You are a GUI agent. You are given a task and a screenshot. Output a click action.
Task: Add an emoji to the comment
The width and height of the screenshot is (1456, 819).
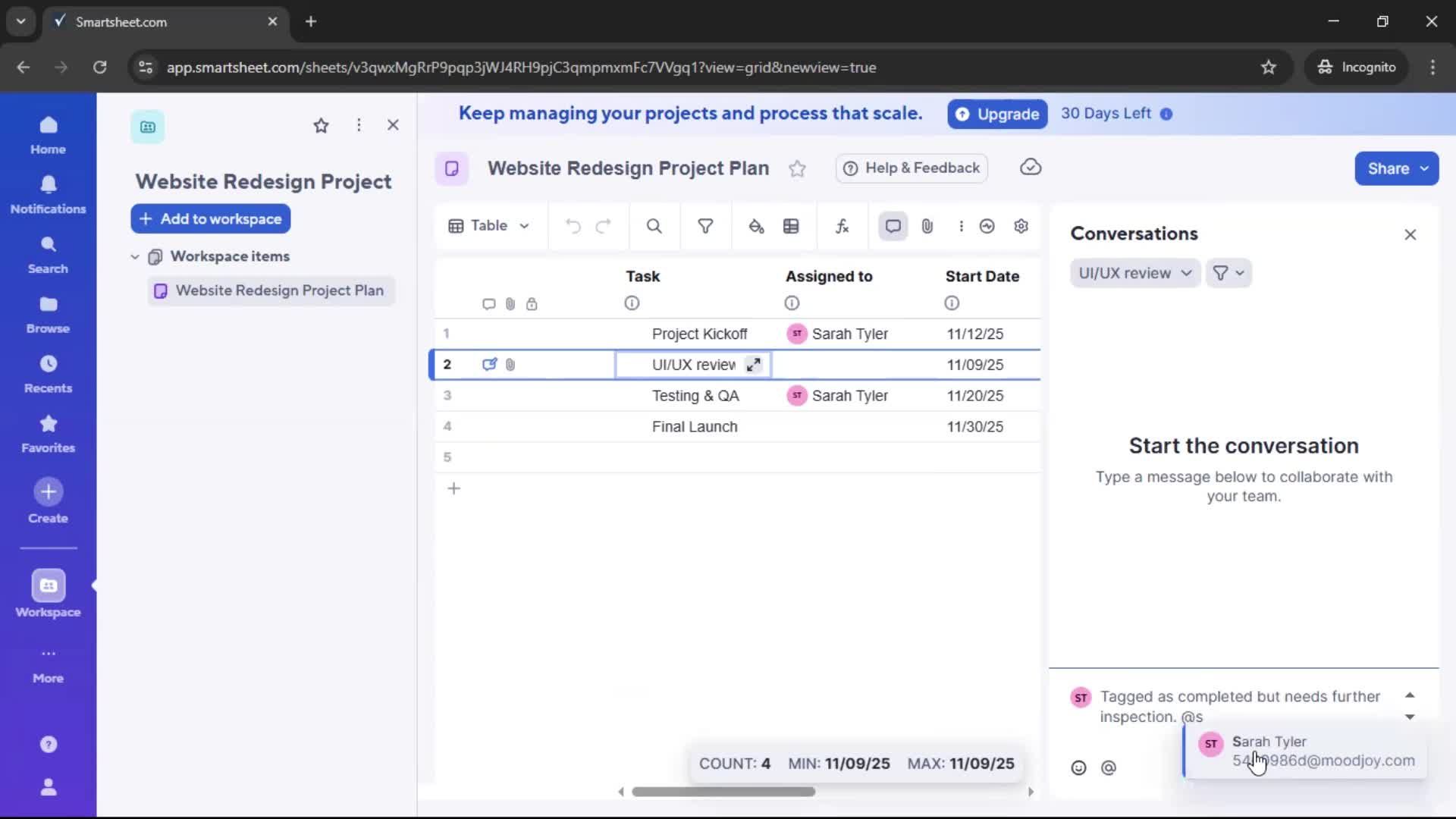click(x=1078, y=767)
